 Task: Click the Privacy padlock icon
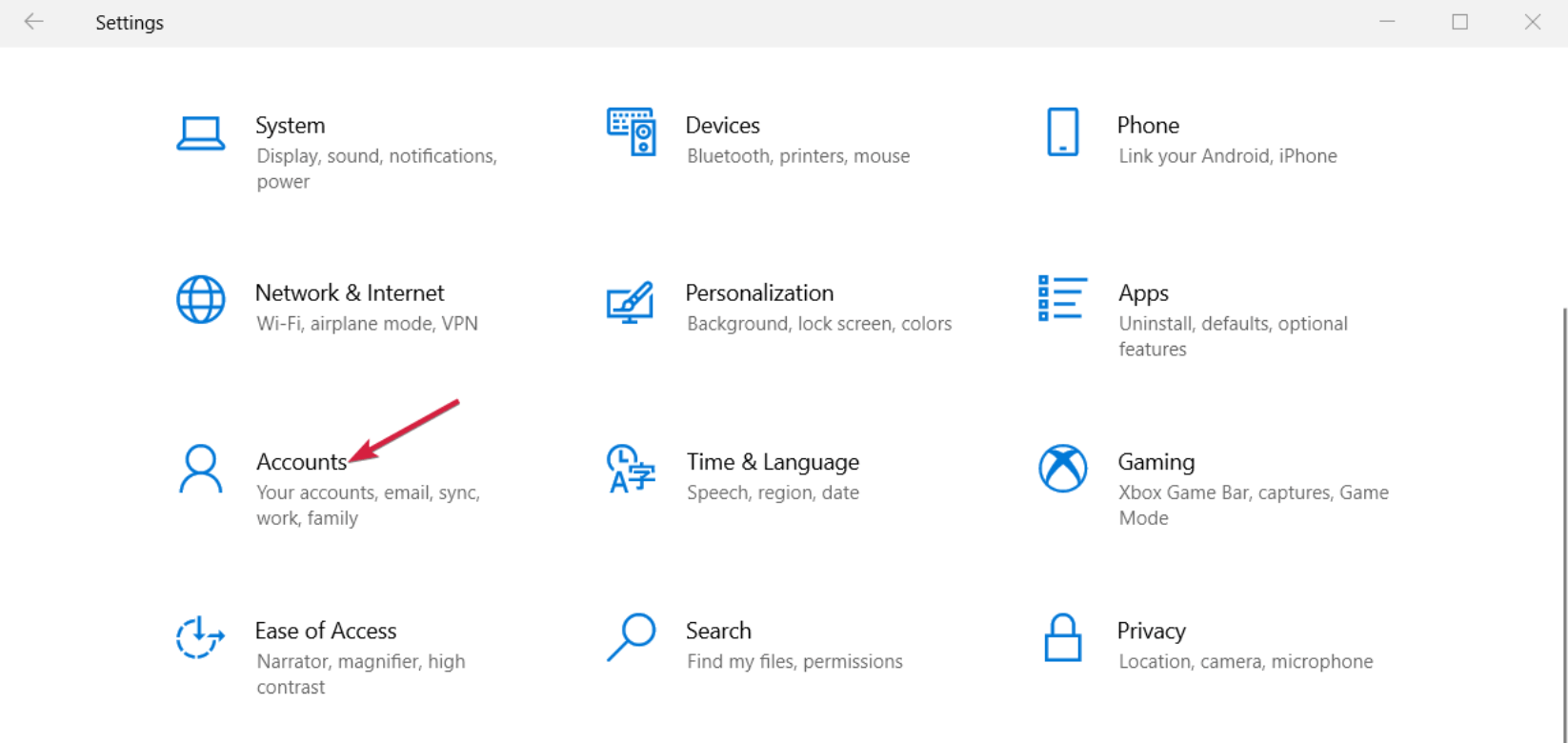click(x=1062, y=637)
